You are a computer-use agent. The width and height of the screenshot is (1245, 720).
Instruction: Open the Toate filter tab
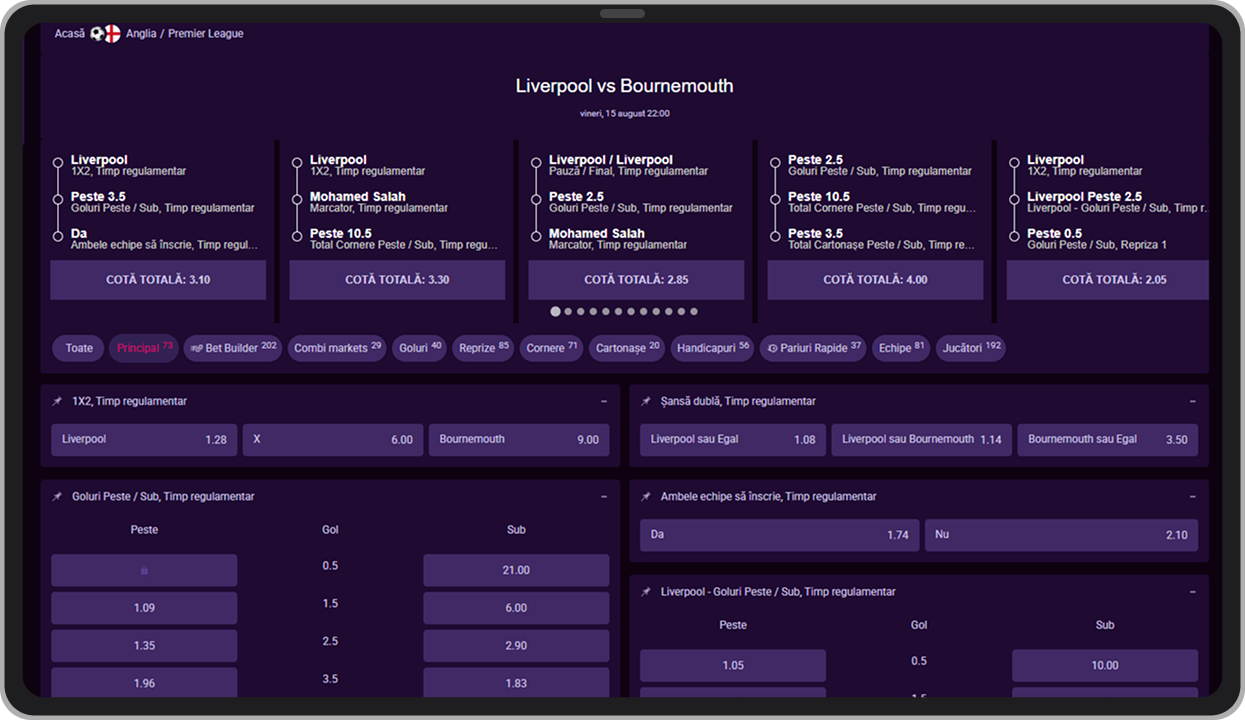click(79, 348)
